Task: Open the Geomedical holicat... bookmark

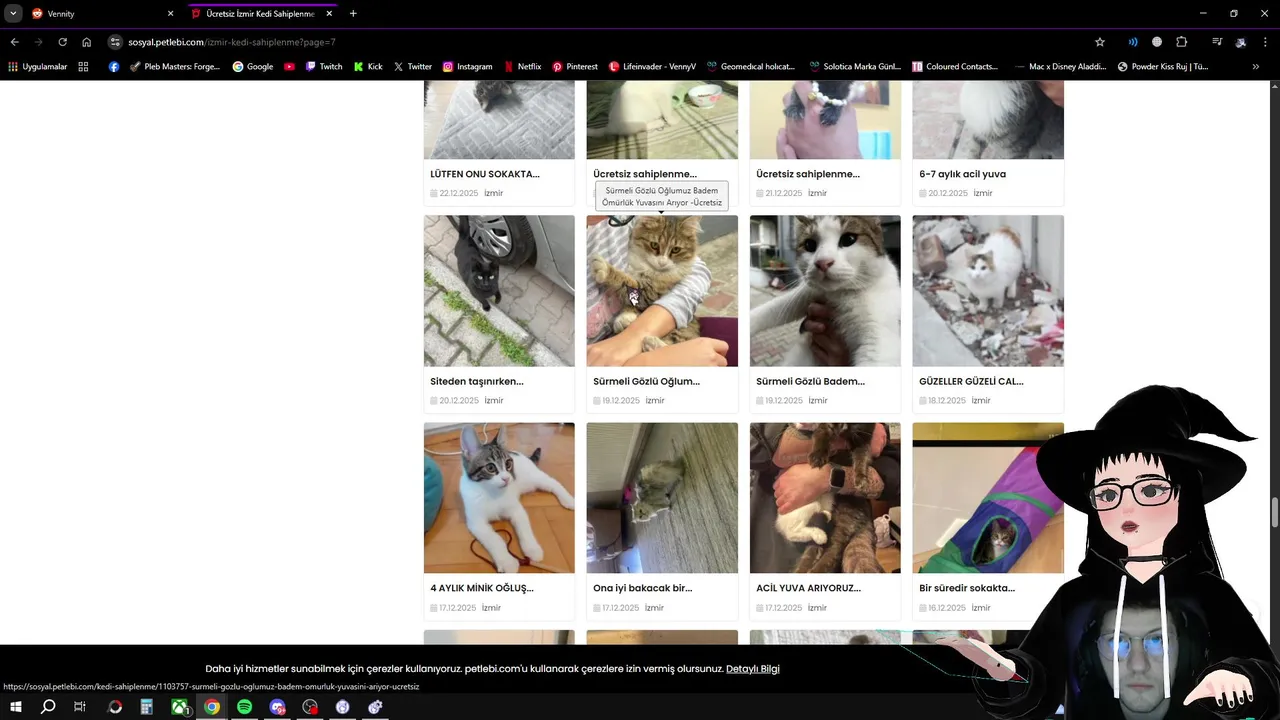Action: (x=750, y=67)
